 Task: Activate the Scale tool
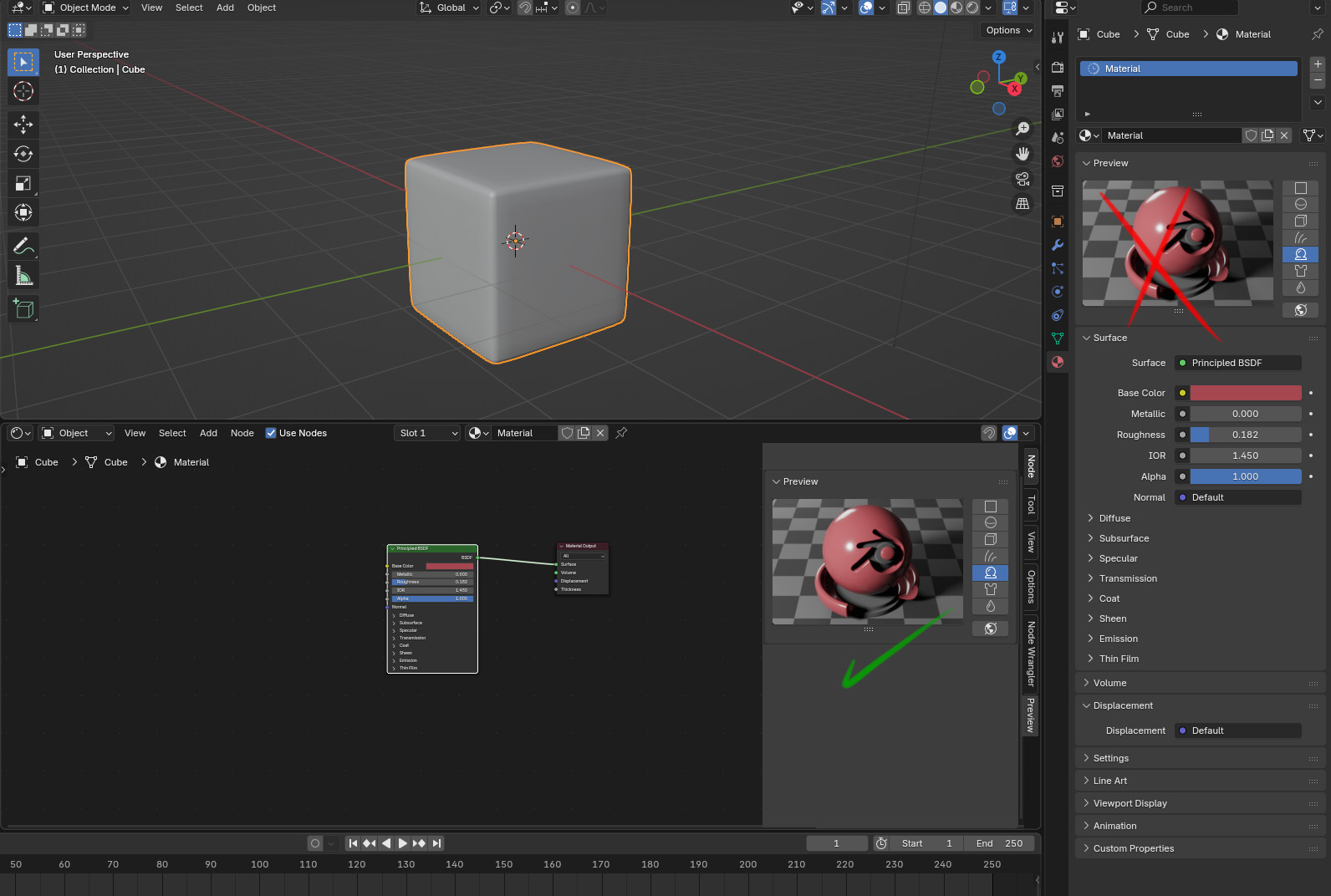point(23,183)
